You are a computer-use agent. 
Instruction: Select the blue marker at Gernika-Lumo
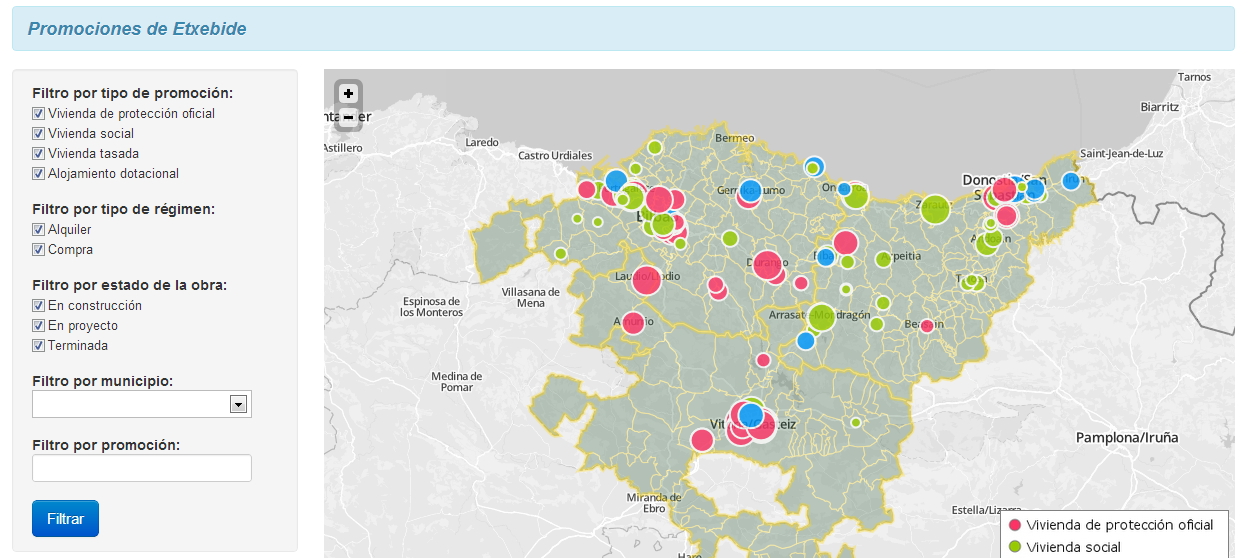(x=751, y=188)
